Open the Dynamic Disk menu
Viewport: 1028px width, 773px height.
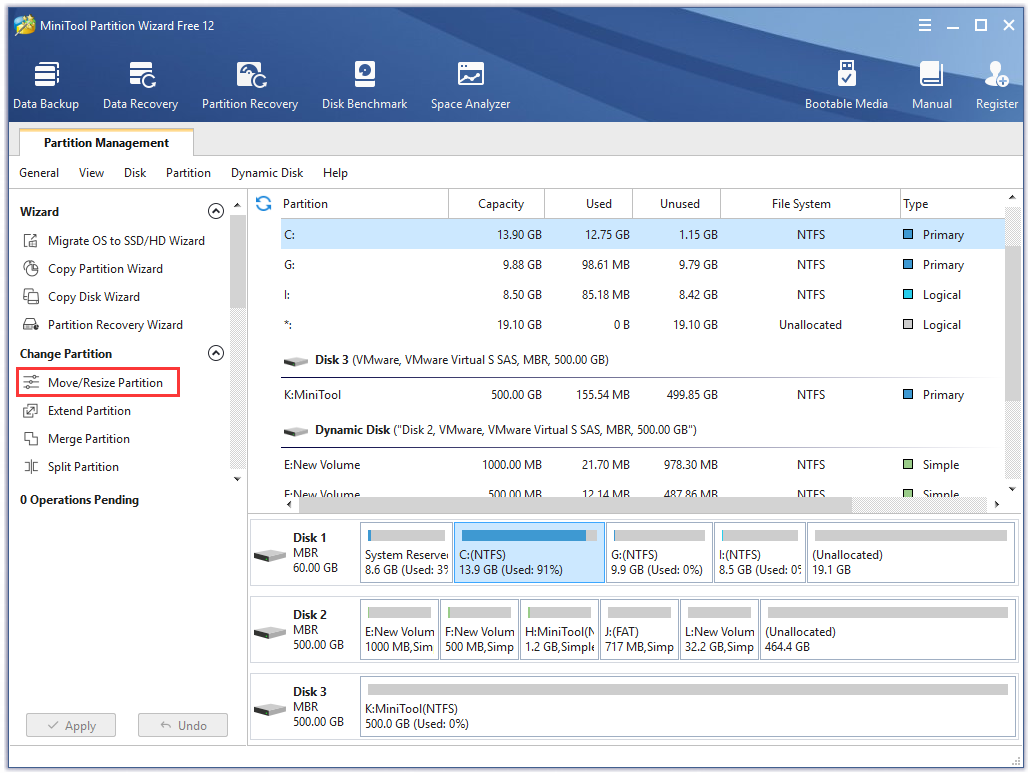(x=267, y=173)
